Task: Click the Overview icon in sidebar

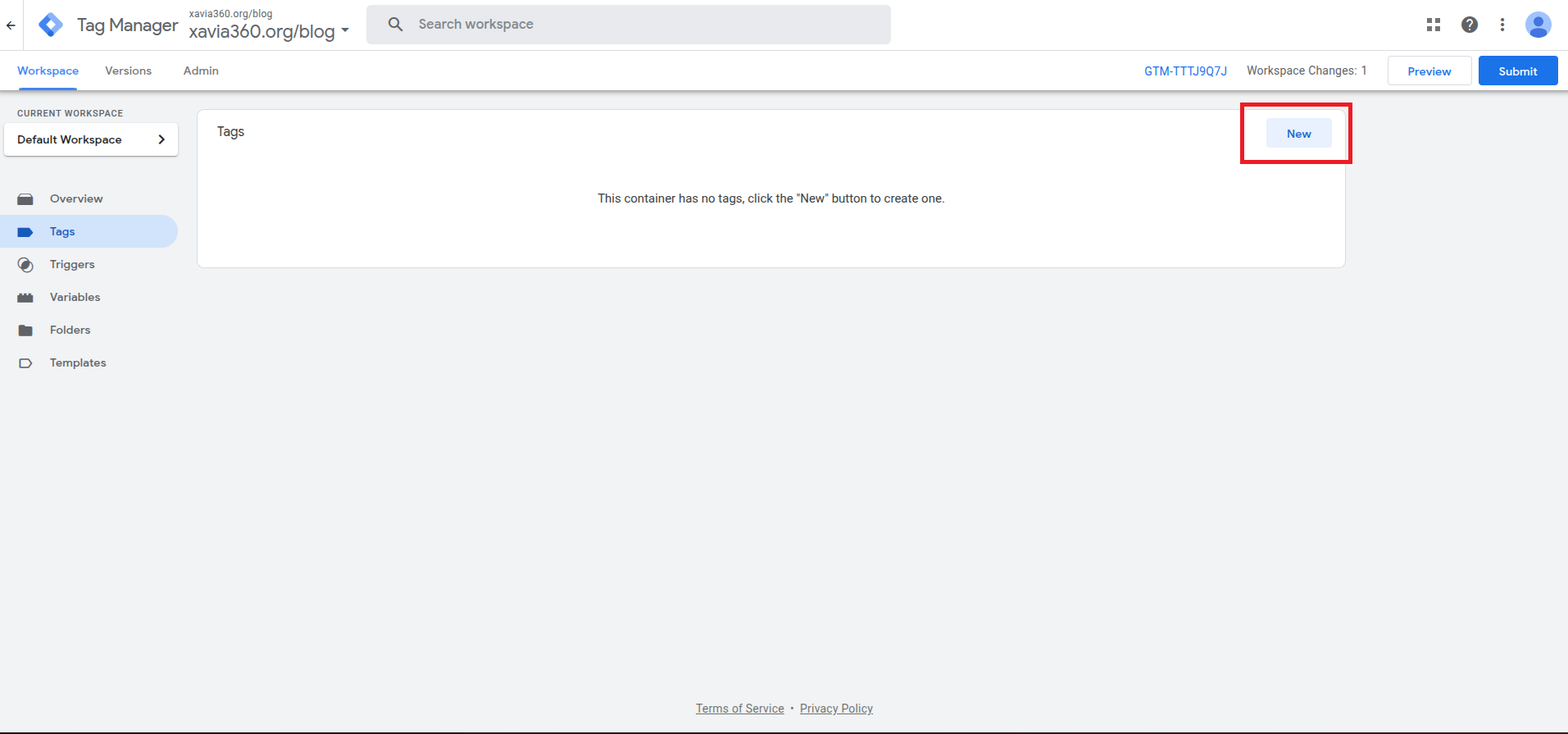Action: pos(25,199)
